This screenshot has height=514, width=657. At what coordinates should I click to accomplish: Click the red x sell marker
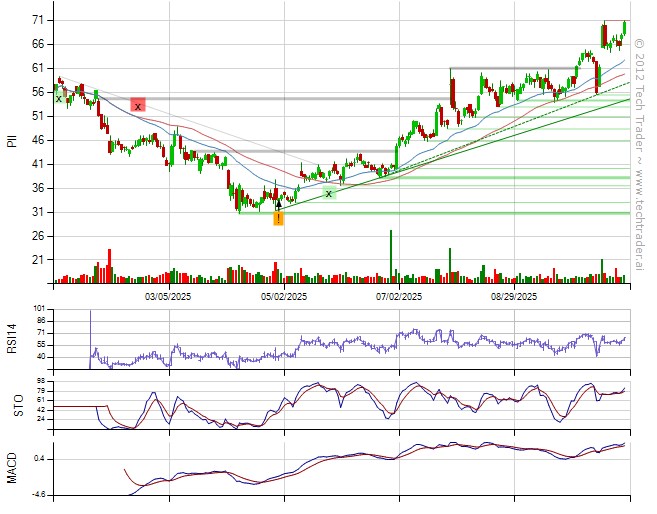pos(138,105)
